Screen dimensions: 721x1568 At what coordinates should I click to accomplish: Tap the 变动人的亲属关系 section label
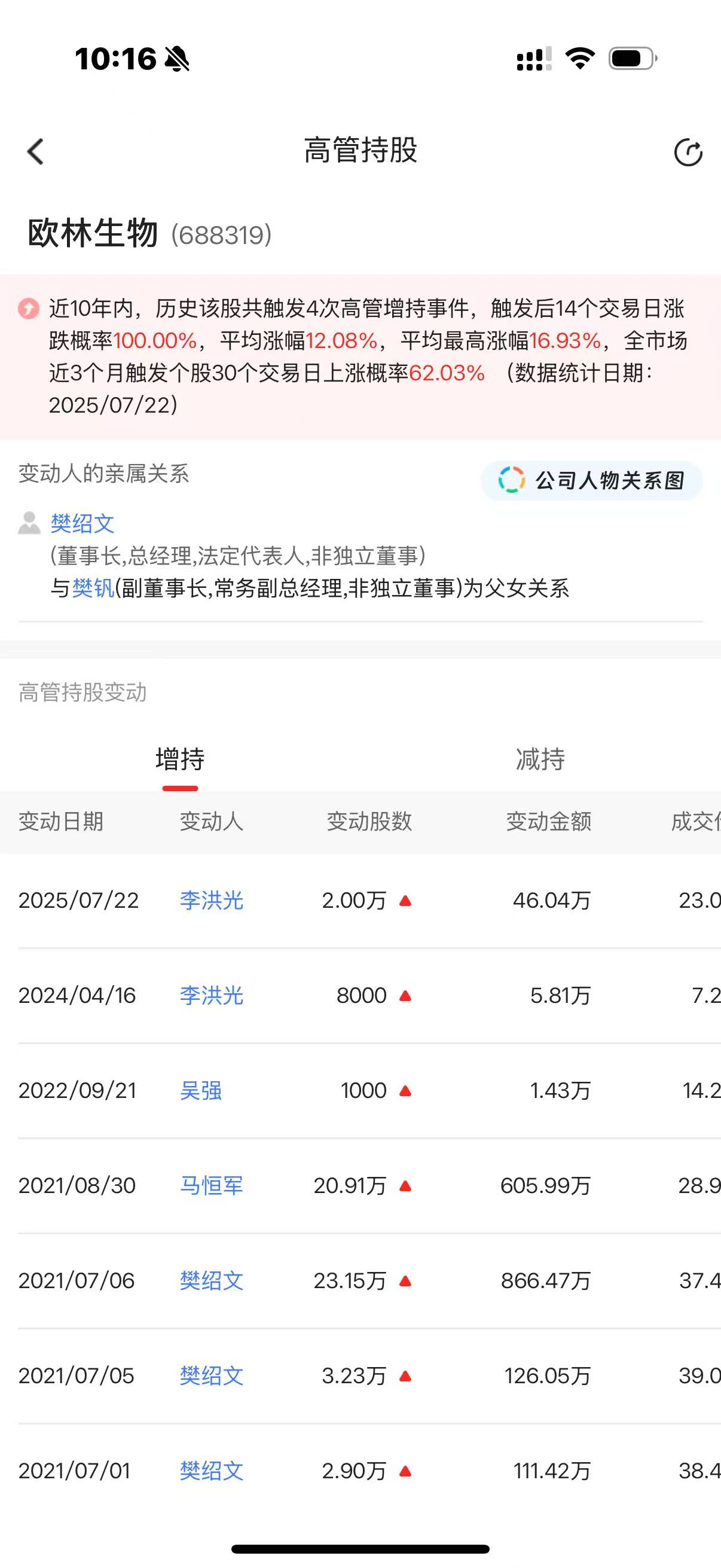(x=104, y=474)
